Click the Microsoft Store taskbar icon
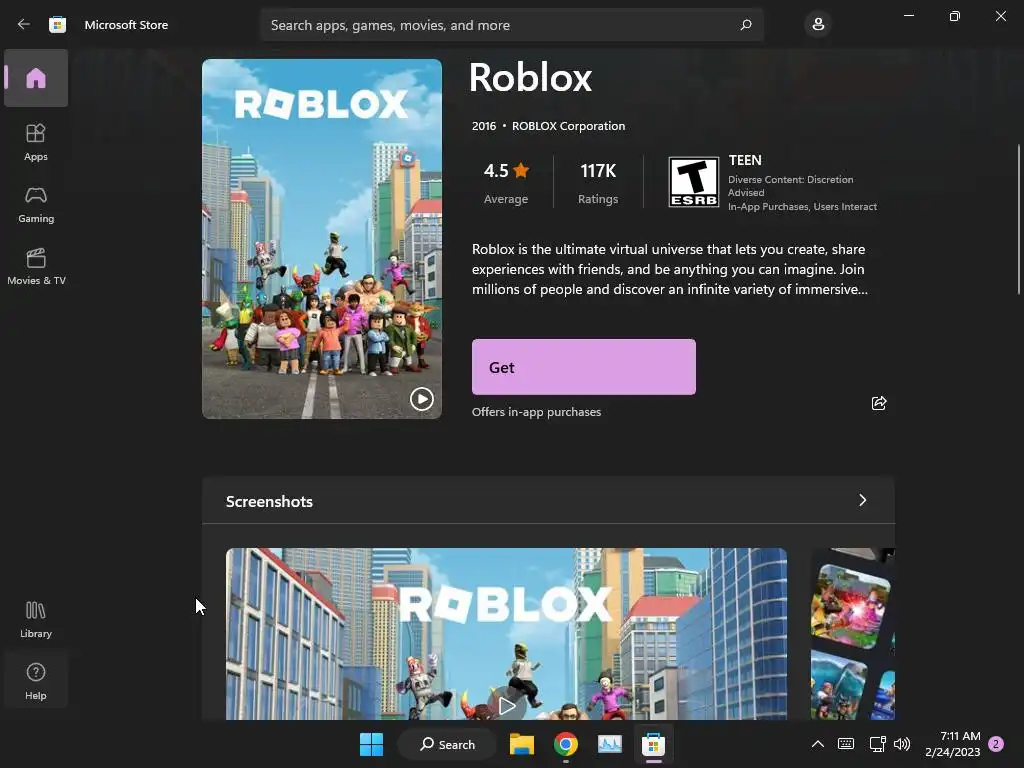Screen dimensions: 1024x768 653,744
